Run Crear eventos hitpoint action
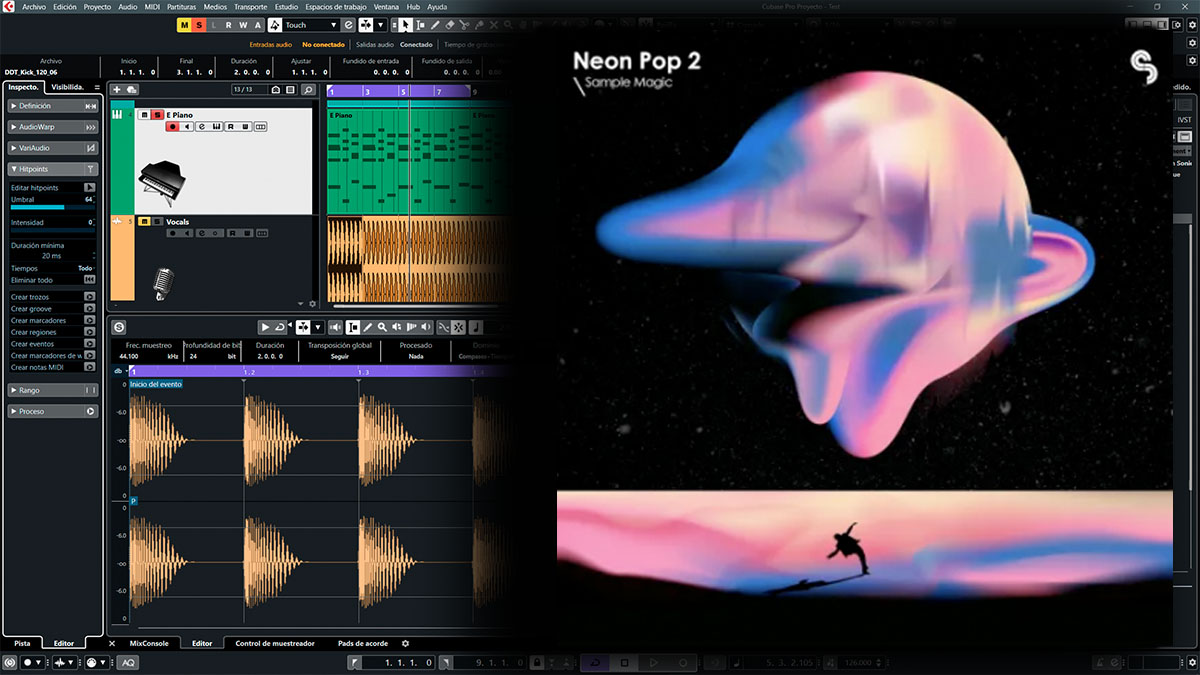Screen dimensions: 1200x675 tap(90, 344)
